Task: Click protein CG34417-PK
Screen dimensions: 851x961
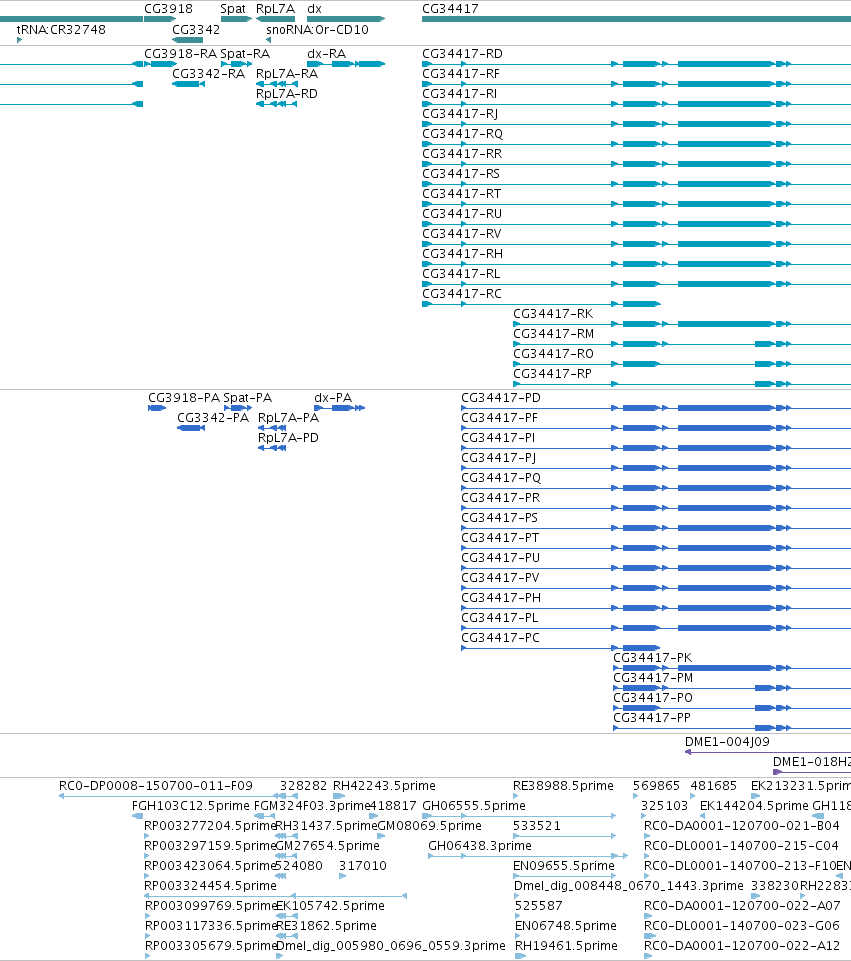Action: (652, 658)
